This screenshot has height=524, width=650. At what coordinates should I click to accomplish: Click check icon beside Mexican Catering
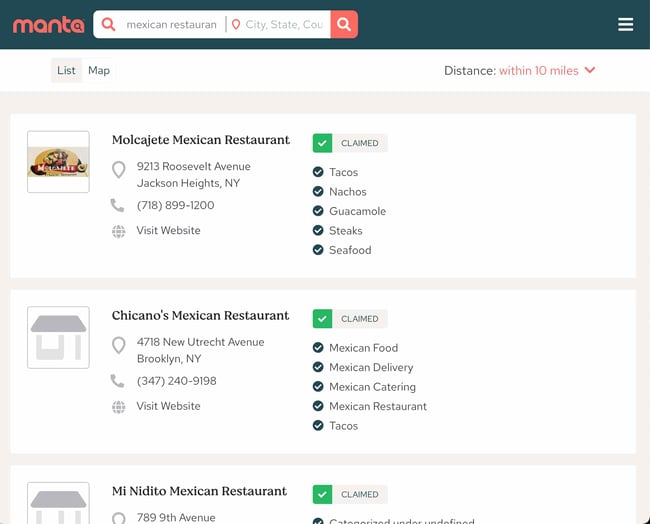(x=318, y=386)
